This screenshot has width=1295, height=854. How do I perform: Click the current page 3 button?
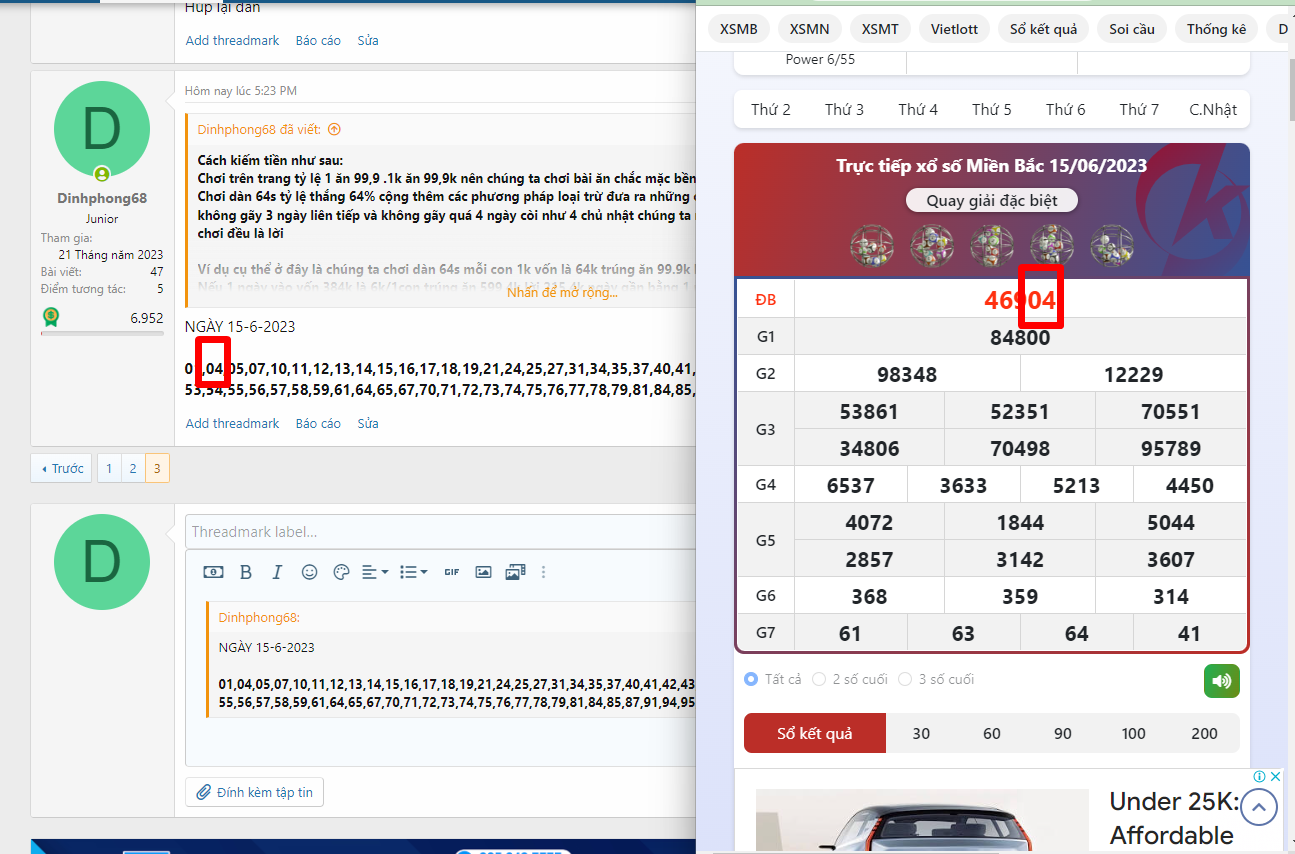[x=157, y=468]
